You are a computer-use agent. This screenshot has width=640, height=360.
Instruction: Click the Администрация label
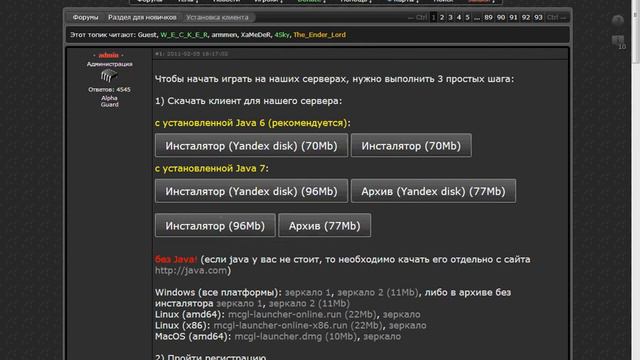(x=109, y=64)
